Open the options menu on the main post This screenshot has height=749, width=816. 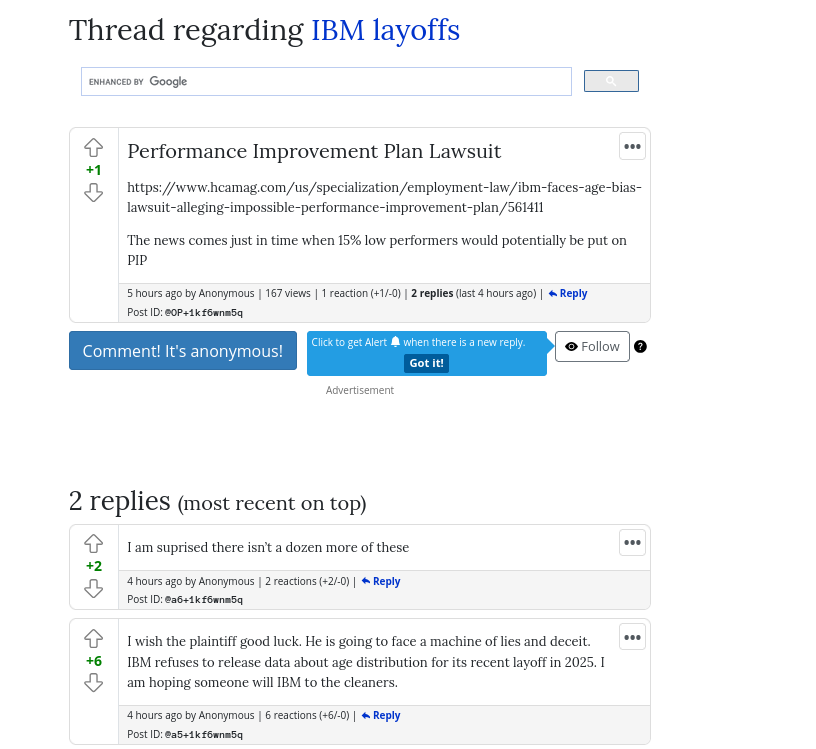[x=632, y=146]
